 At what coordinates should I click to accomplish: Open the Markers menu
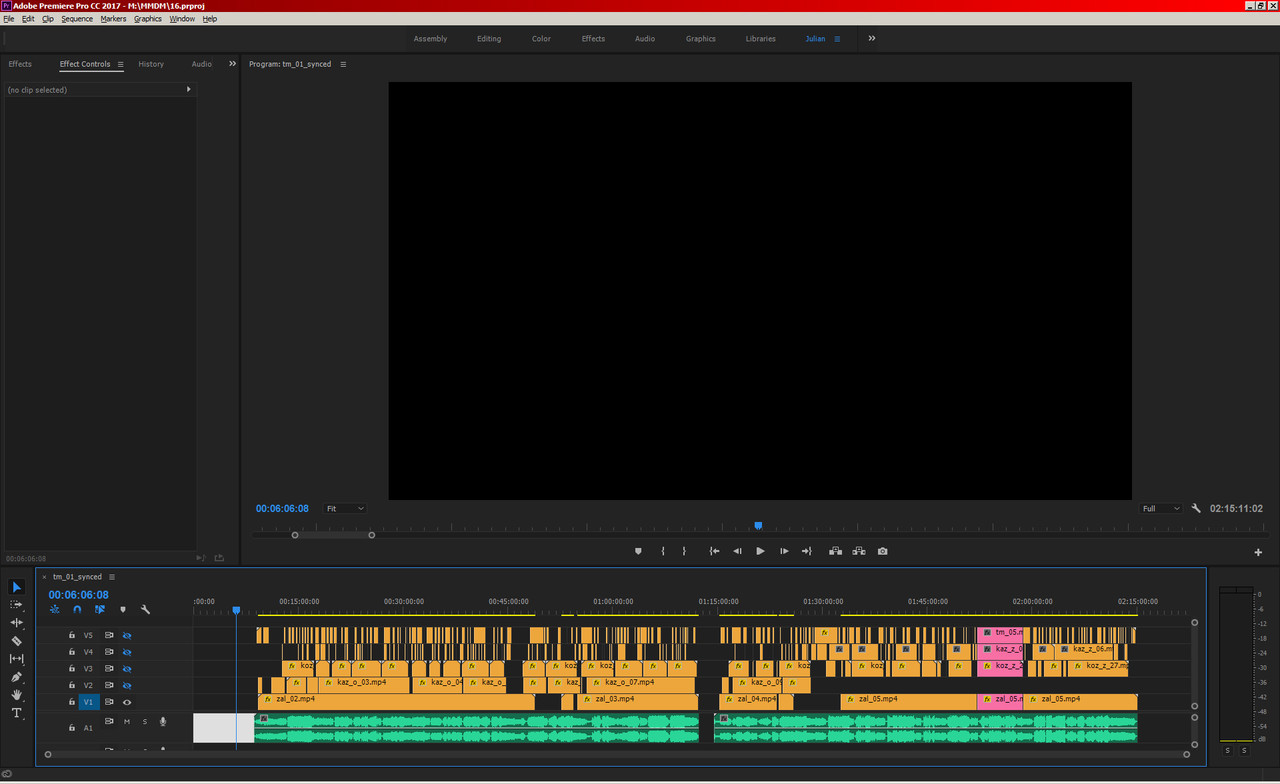point(113,19)
